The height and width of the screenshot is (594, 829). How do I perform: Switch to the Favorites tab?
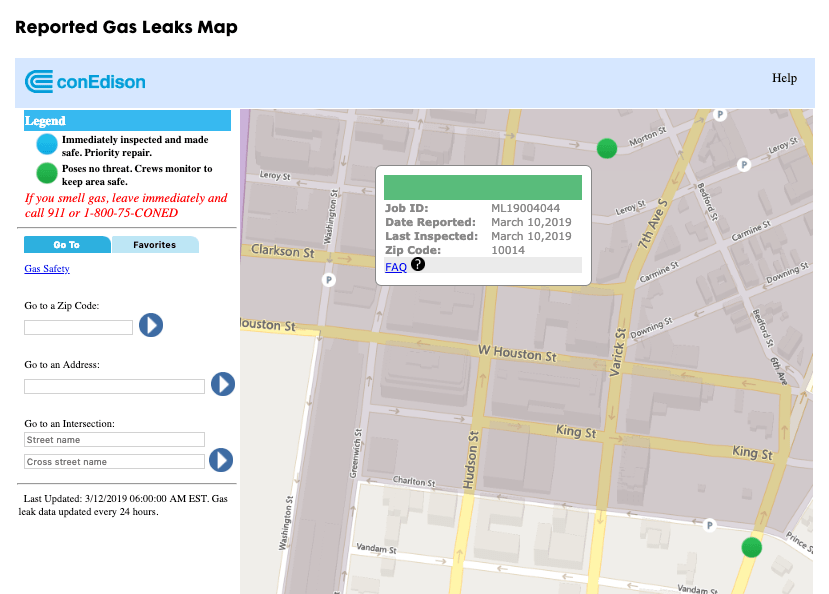pyautogui.click(x=155, y=244)
